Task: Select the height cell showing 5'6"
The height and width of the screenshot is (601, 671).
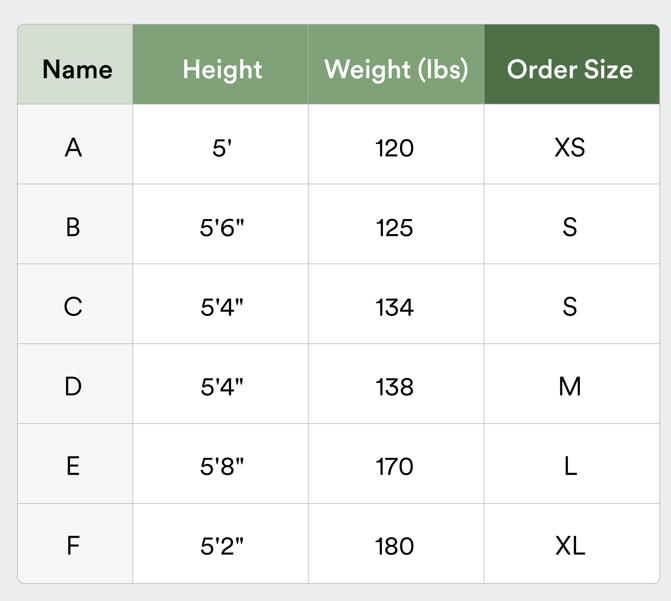Action: tap(222, 227)
